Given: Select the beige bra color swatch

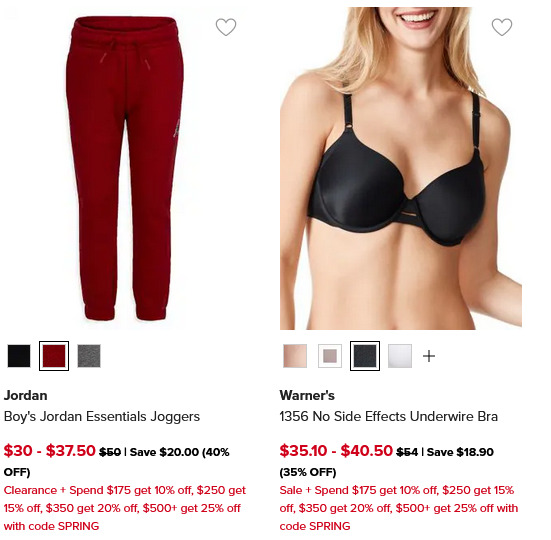Looking at the screenshot, I should point(295,356).
